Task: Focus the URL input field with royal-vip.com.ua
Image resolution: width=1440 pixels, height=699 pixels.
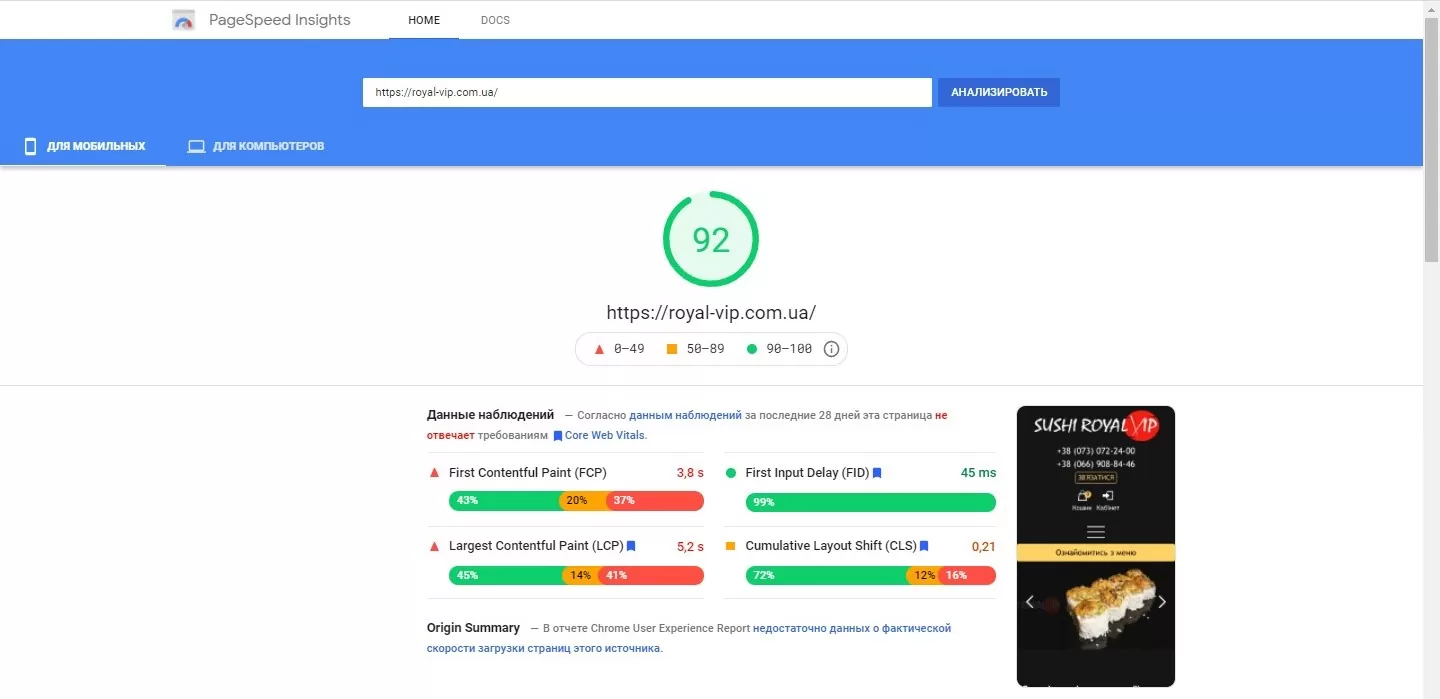Action: [x=647, y=92]
